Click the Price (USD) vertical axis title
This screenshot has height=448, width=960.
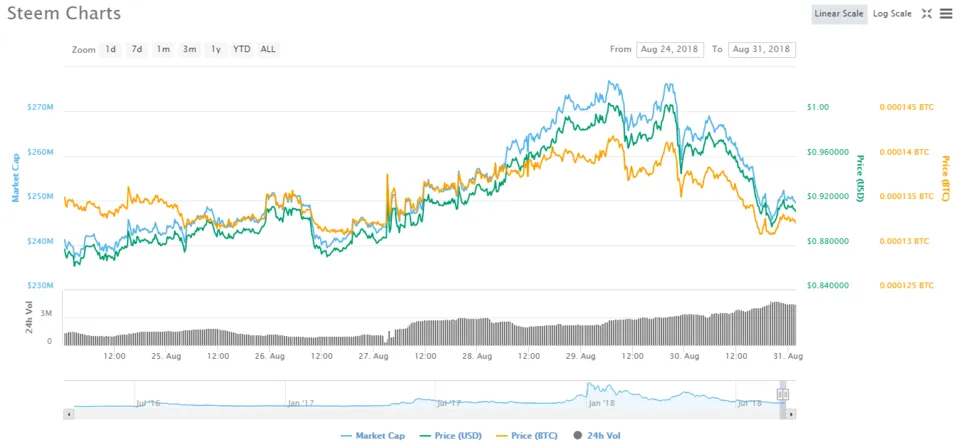860,179
